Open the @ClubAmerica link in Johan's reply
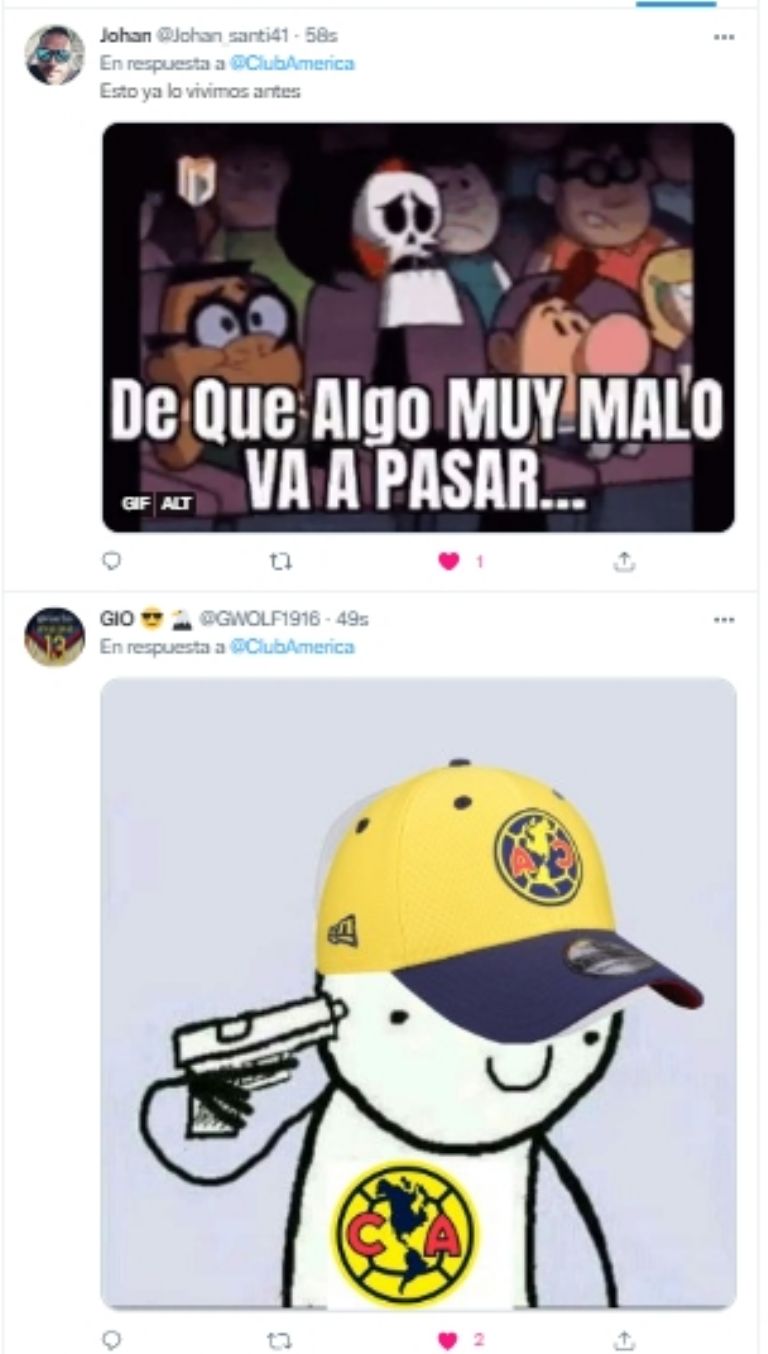 point(292,63)
